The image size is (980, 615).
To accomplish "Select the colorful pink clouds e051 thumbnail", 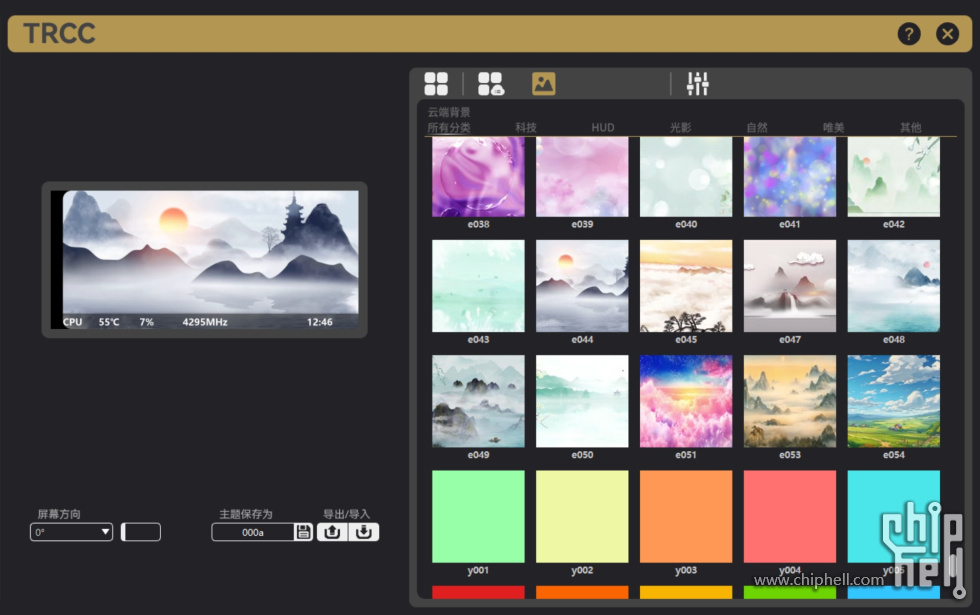I will coord(686,401).
